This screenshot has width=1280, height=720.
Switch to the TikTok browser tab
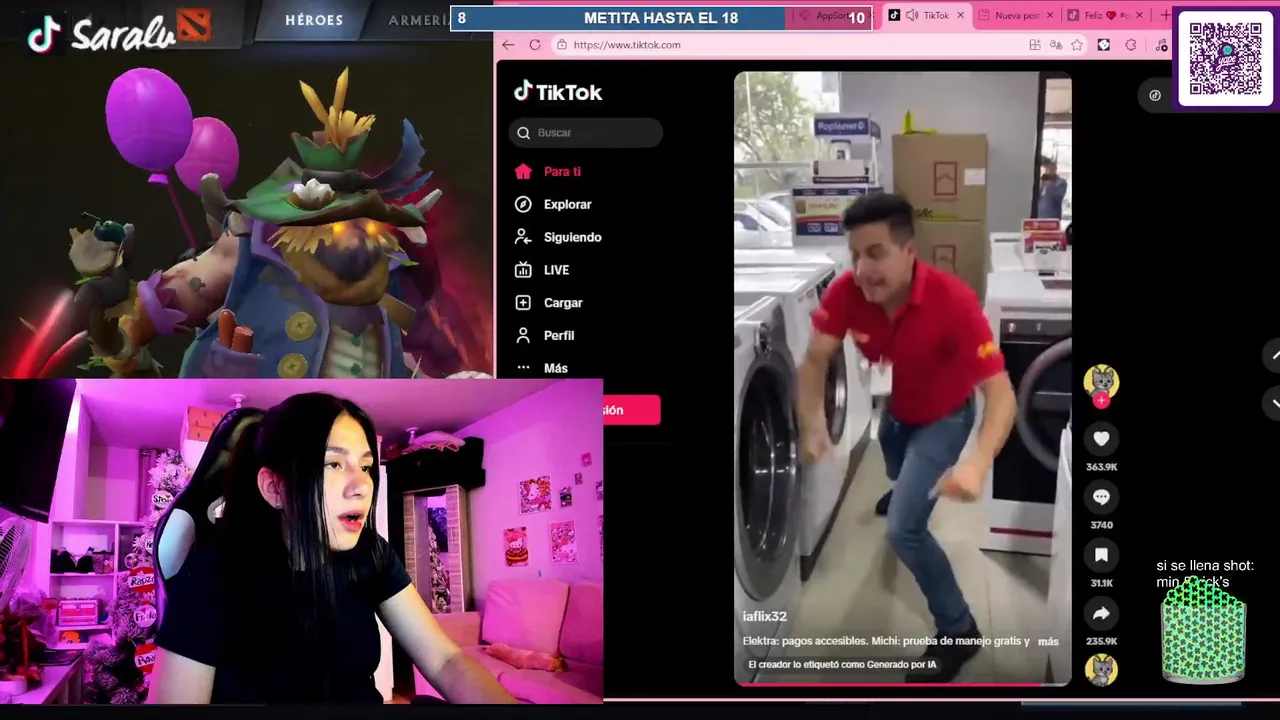coord(926,16)
